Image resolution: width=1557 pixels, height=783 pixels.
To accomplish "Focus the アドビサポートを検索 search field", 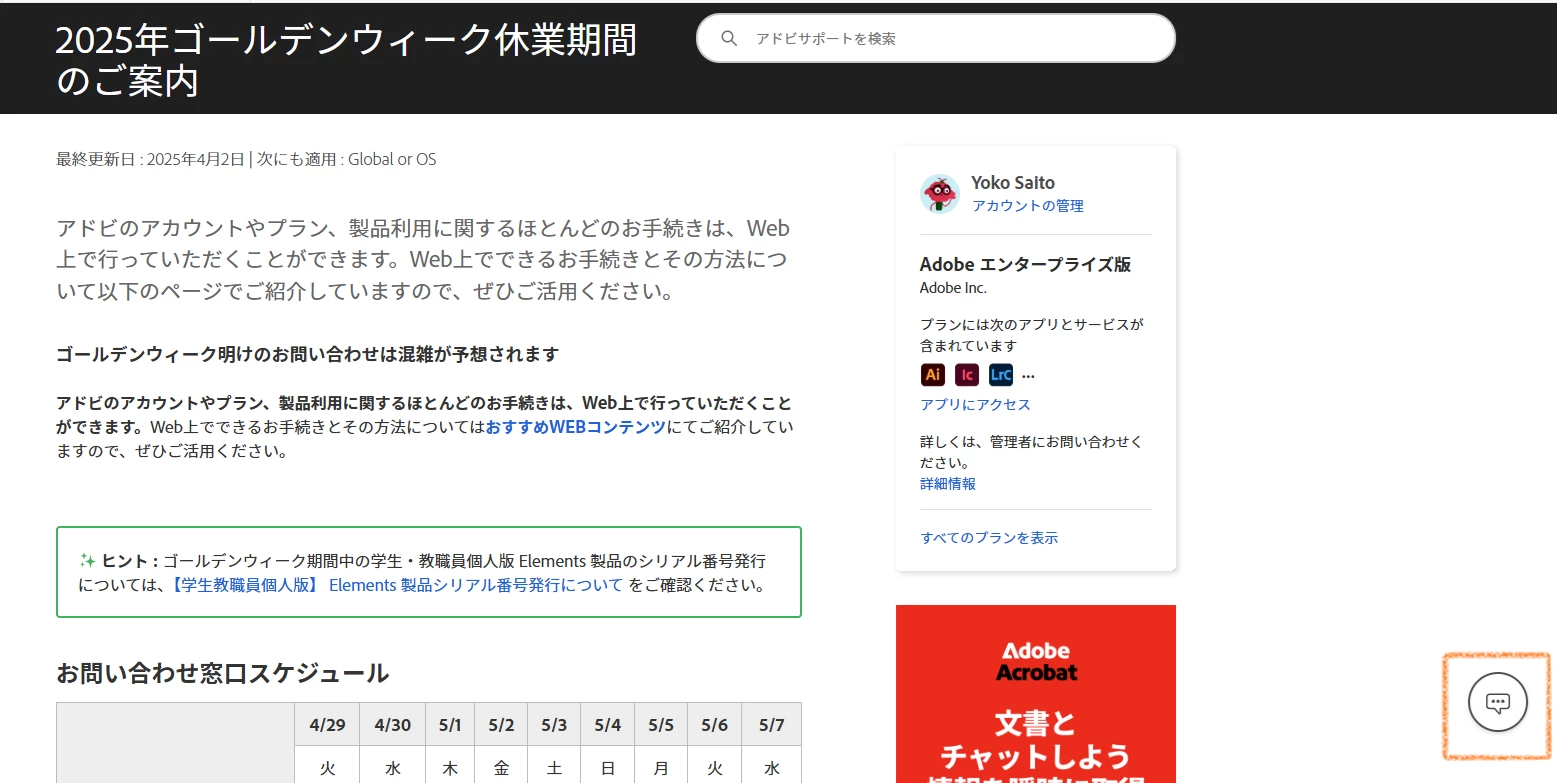I will tap(936, 38).
